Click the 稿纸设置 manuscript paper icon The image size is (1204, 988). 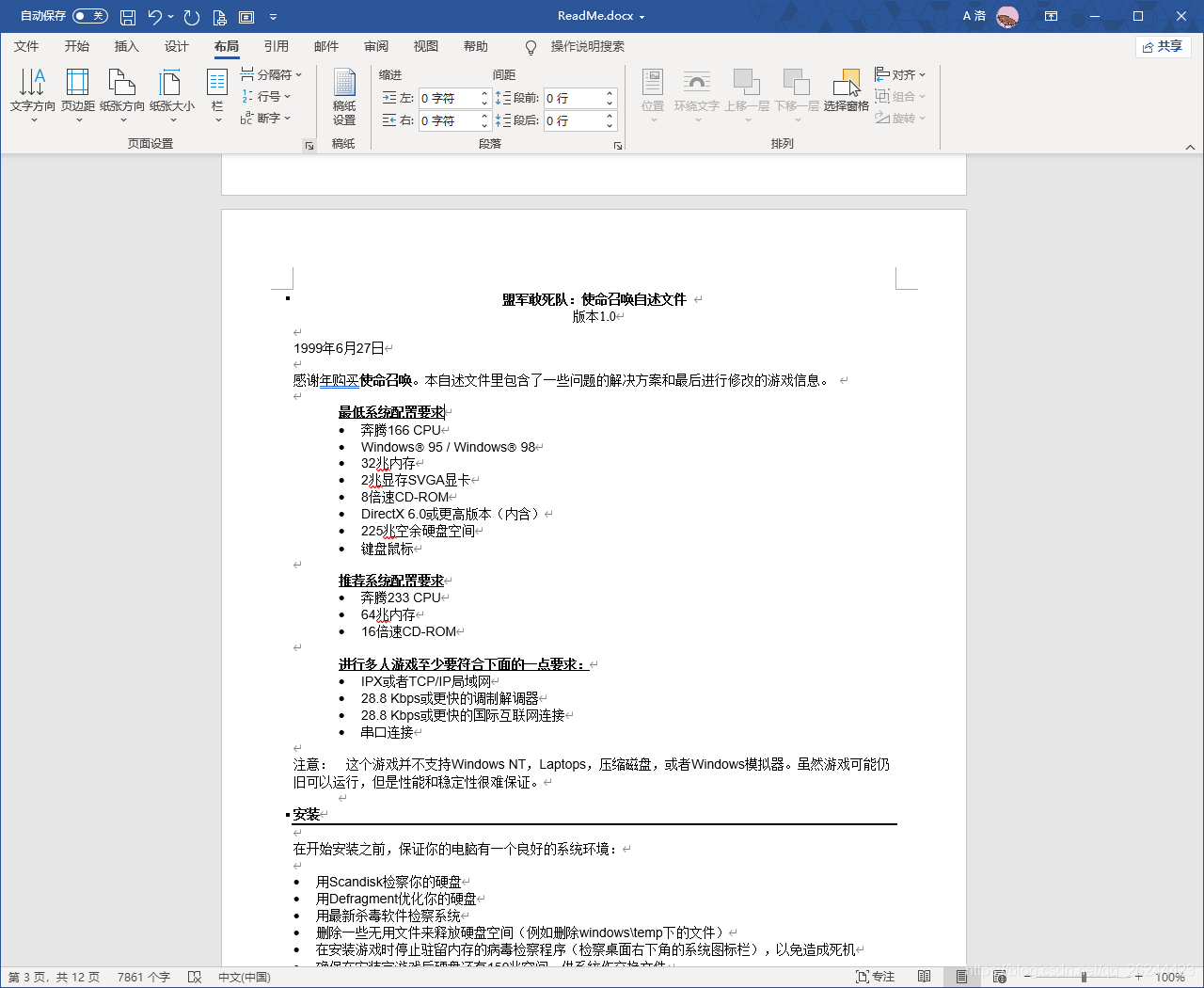pyautogui.click(x=344, y=96)
